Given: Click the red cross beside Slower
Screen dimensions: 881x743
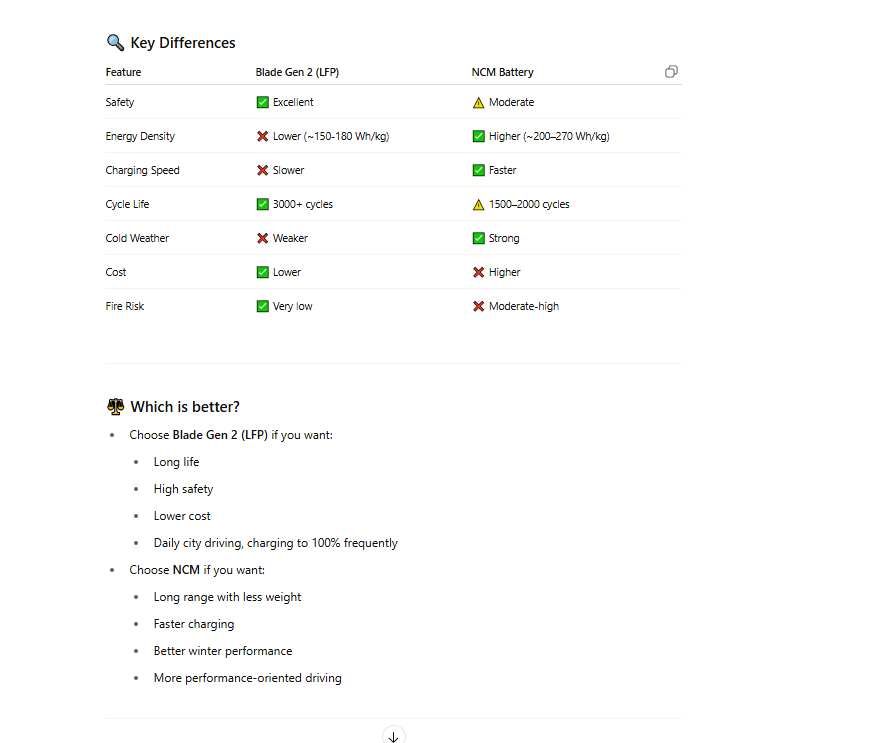Looking at the screenshot, I should [x=263, y=170].
